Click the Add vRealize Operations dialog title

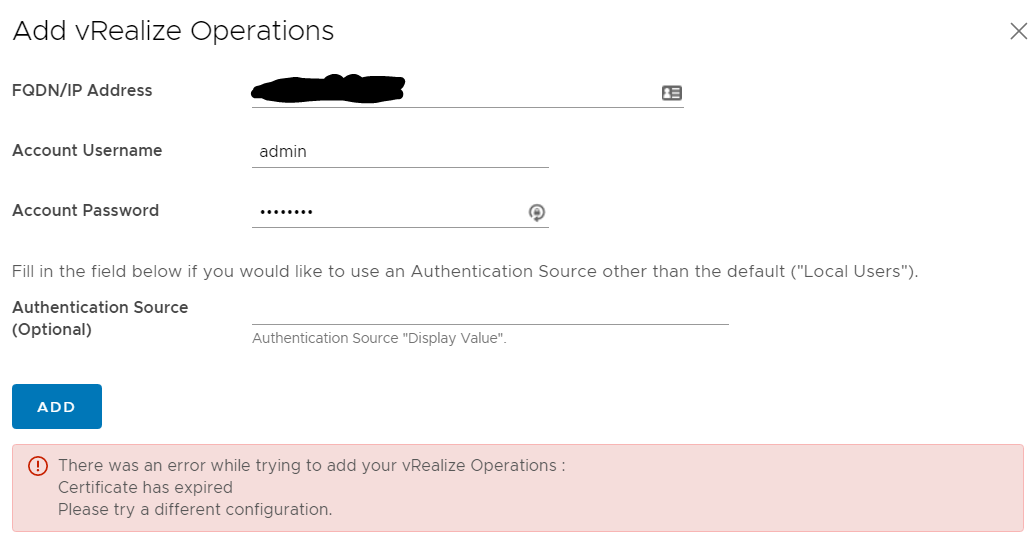coord(173,31)
